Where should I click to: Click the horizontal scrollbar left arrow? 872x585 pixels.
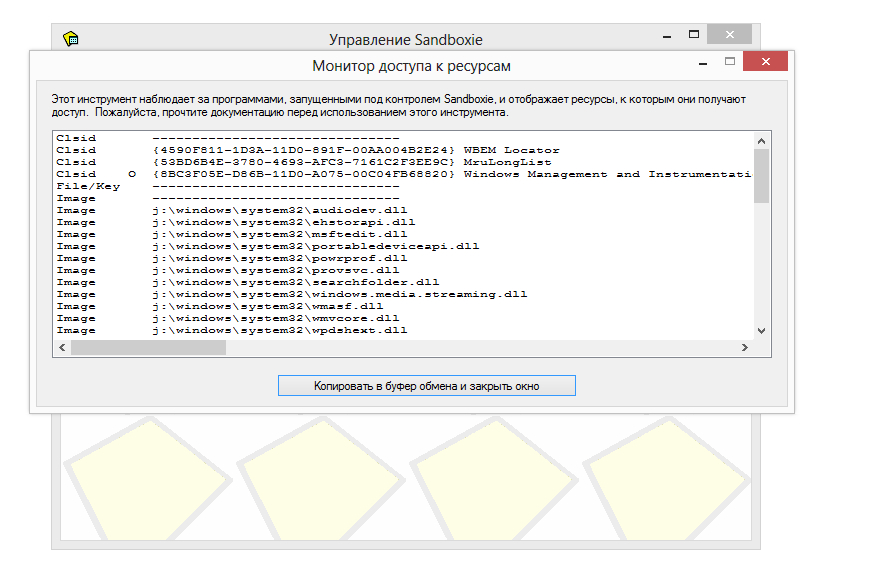pyautogui.click(x=62, y=348)
